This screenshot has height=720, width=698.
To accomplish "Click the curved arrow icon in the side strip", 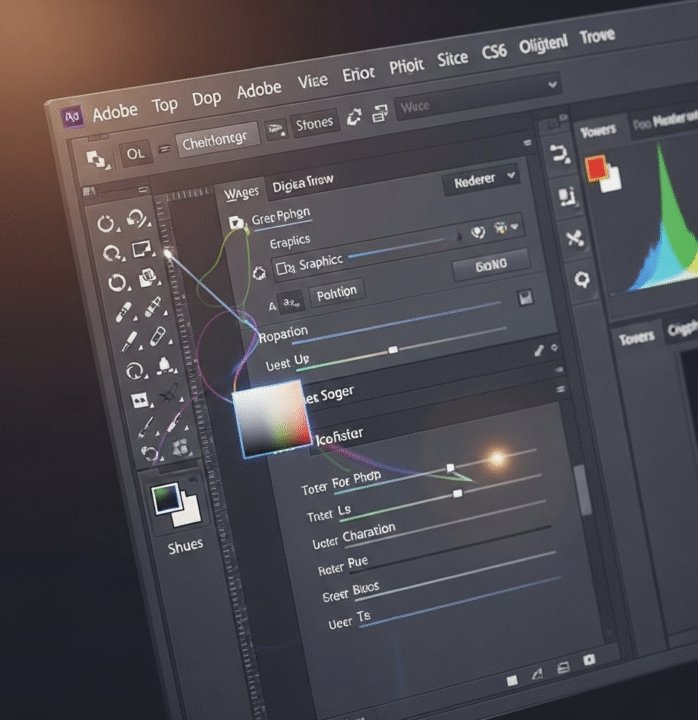I will click(560, 154).
